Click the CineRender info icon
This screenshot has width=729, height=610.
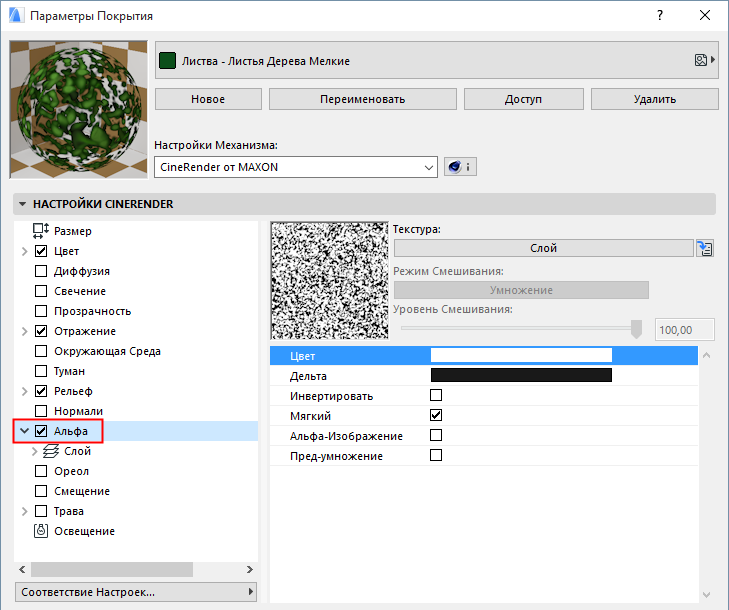(x=460, y=167)
